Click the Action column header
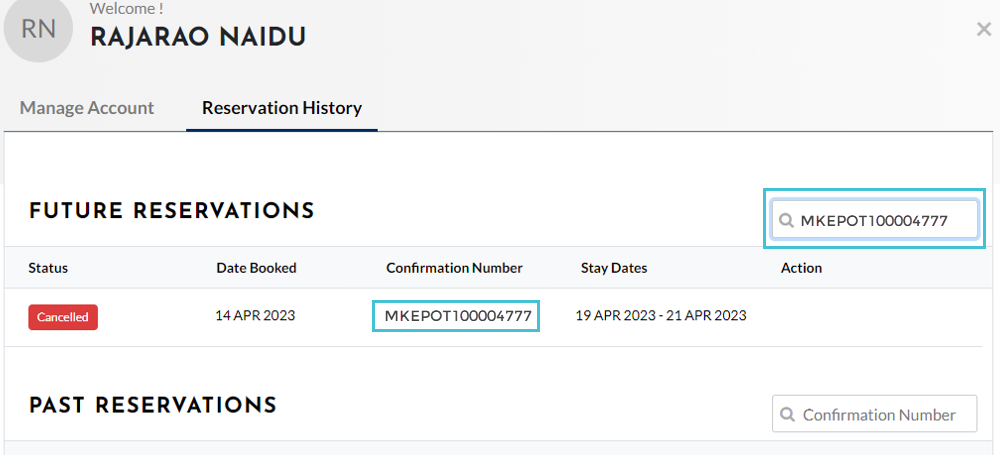Image resolution: width=1000 pixels, height=455 pixels. pyautogui.click(x=801, y=268)
